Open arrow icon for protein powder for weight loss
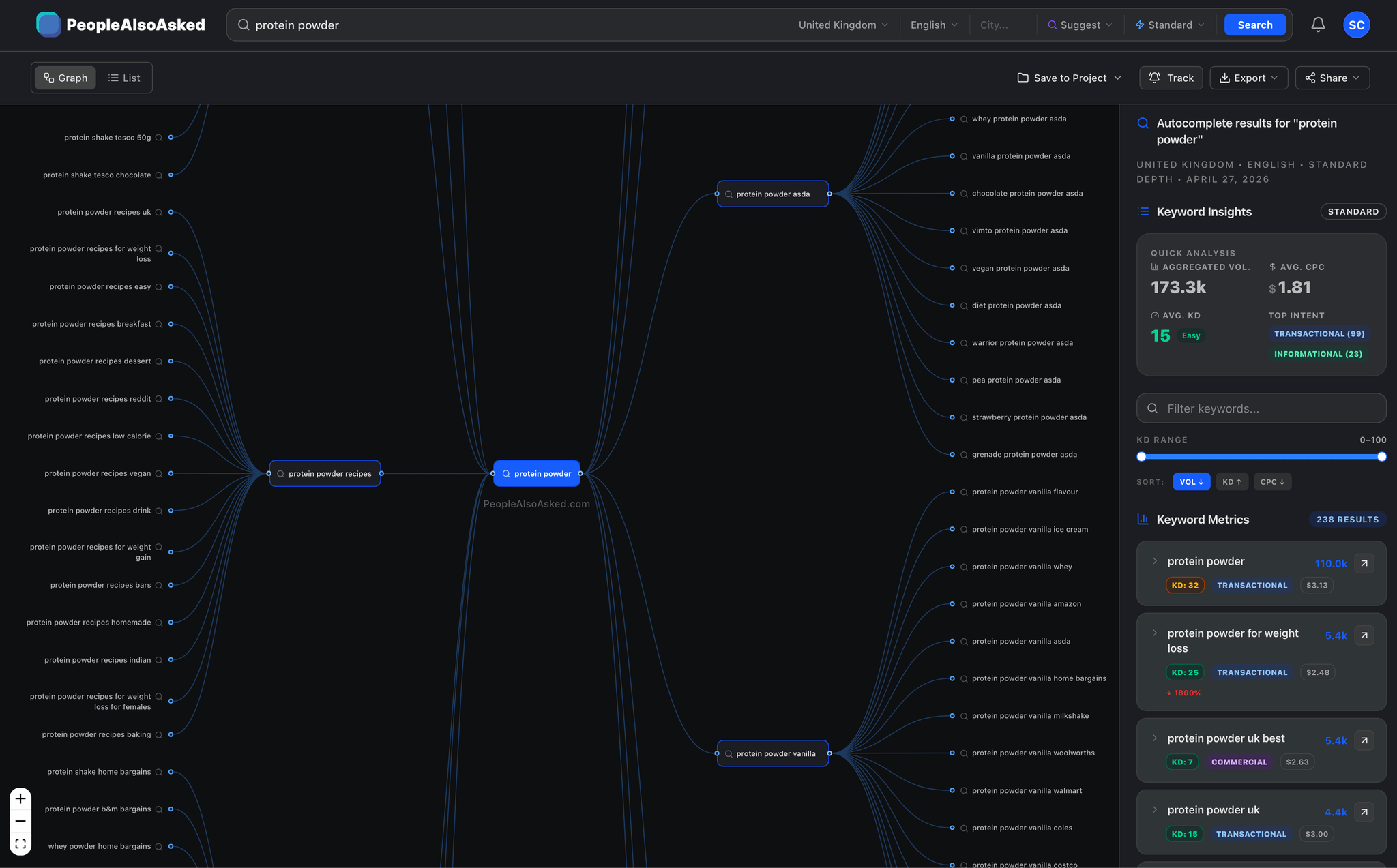1397x868 pixels. pos(1364,635)
